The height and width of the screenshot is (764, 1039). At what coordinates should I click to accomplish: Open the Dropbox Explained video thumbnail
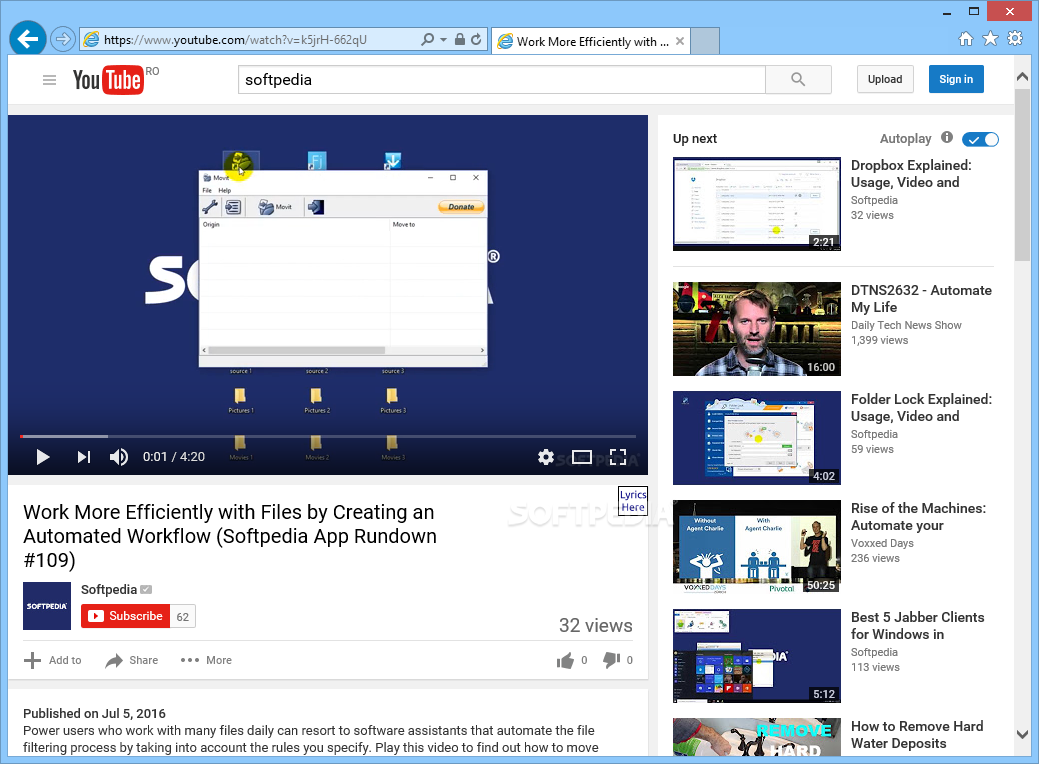(757, 204)
